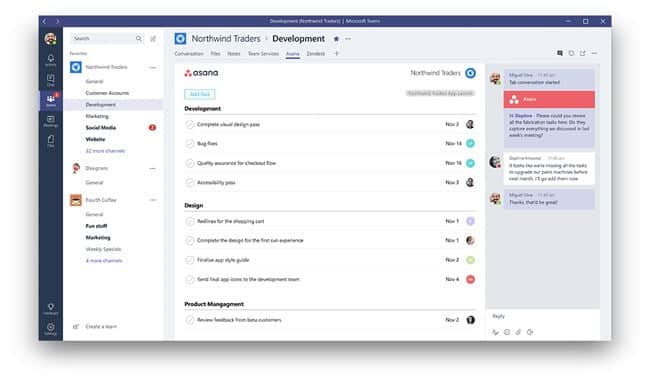Click the rightmost icon in reply toolbar
Viewport: 650px width, 380px height.
[x=530, y=332]
